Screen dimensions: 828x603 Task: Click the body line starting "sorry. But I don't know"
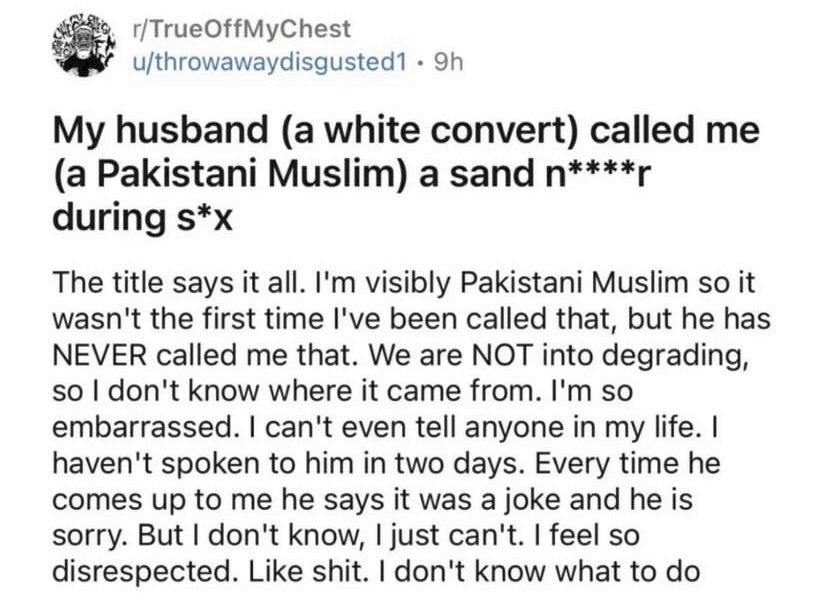[346, 536]
